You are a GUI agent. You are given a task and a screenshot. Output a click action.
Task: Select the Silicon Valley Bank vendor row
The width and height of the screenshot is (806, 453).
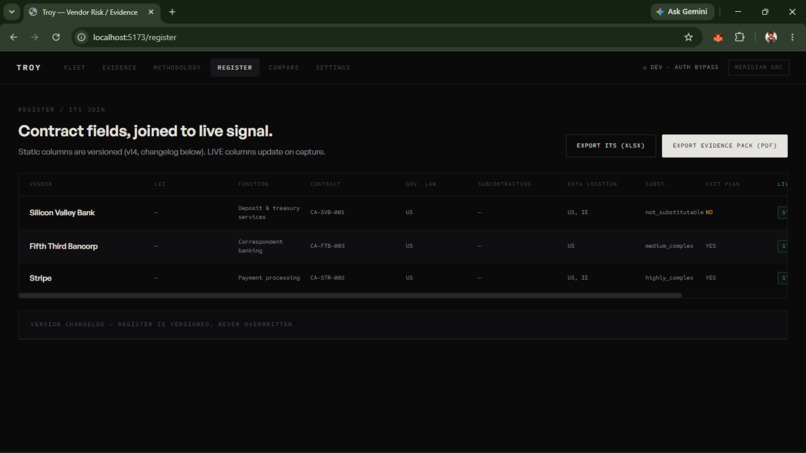click(x=402, y=212)
